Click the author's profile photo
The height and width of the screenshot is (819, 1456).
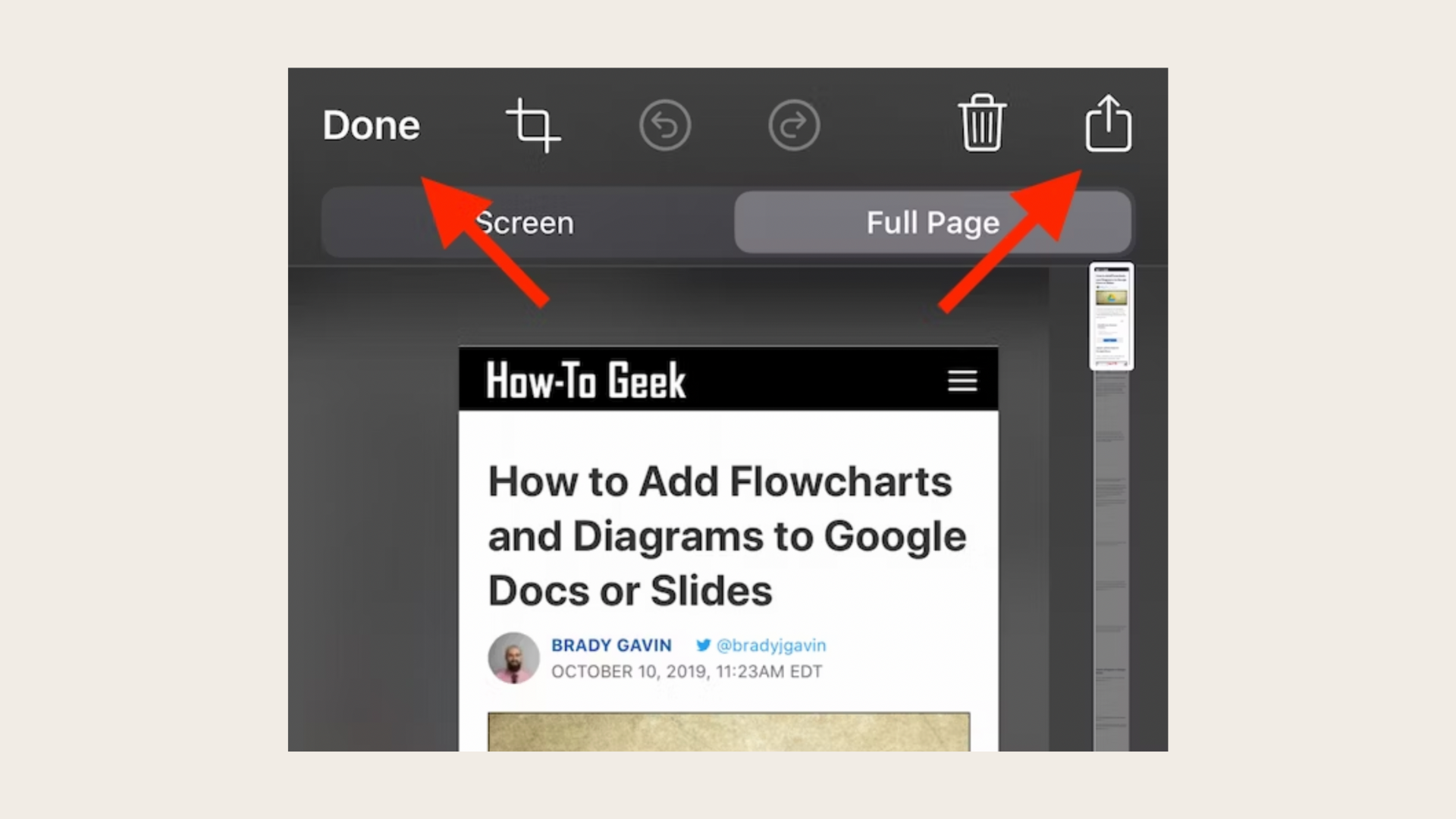coord(513,657)
